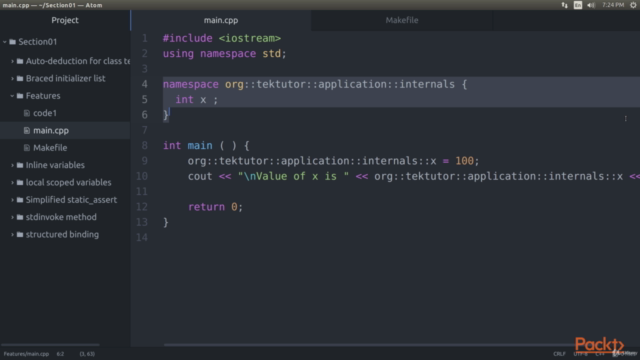This screenshot has height=360, width=640.
Task: Collapse the Features folder
Action: click(x=12, y=96)
